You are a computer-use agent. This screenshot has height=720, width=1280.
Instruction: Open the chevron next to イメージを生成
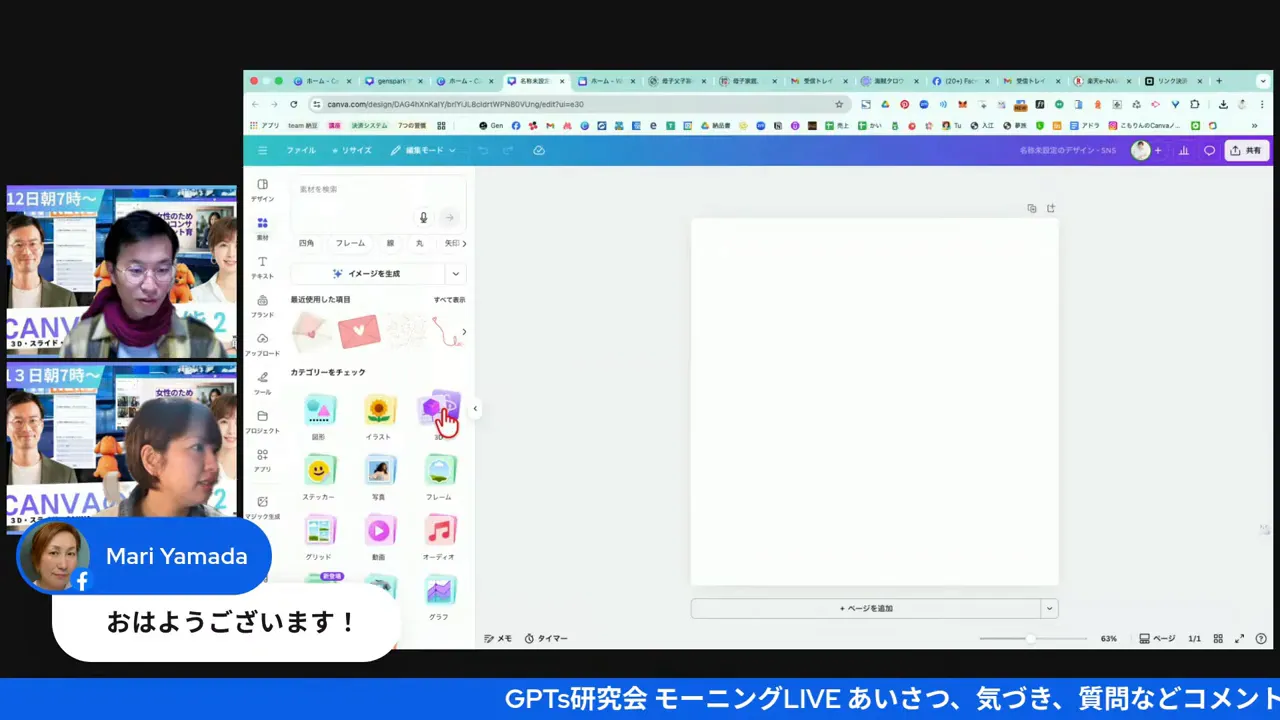pos(455,273)
